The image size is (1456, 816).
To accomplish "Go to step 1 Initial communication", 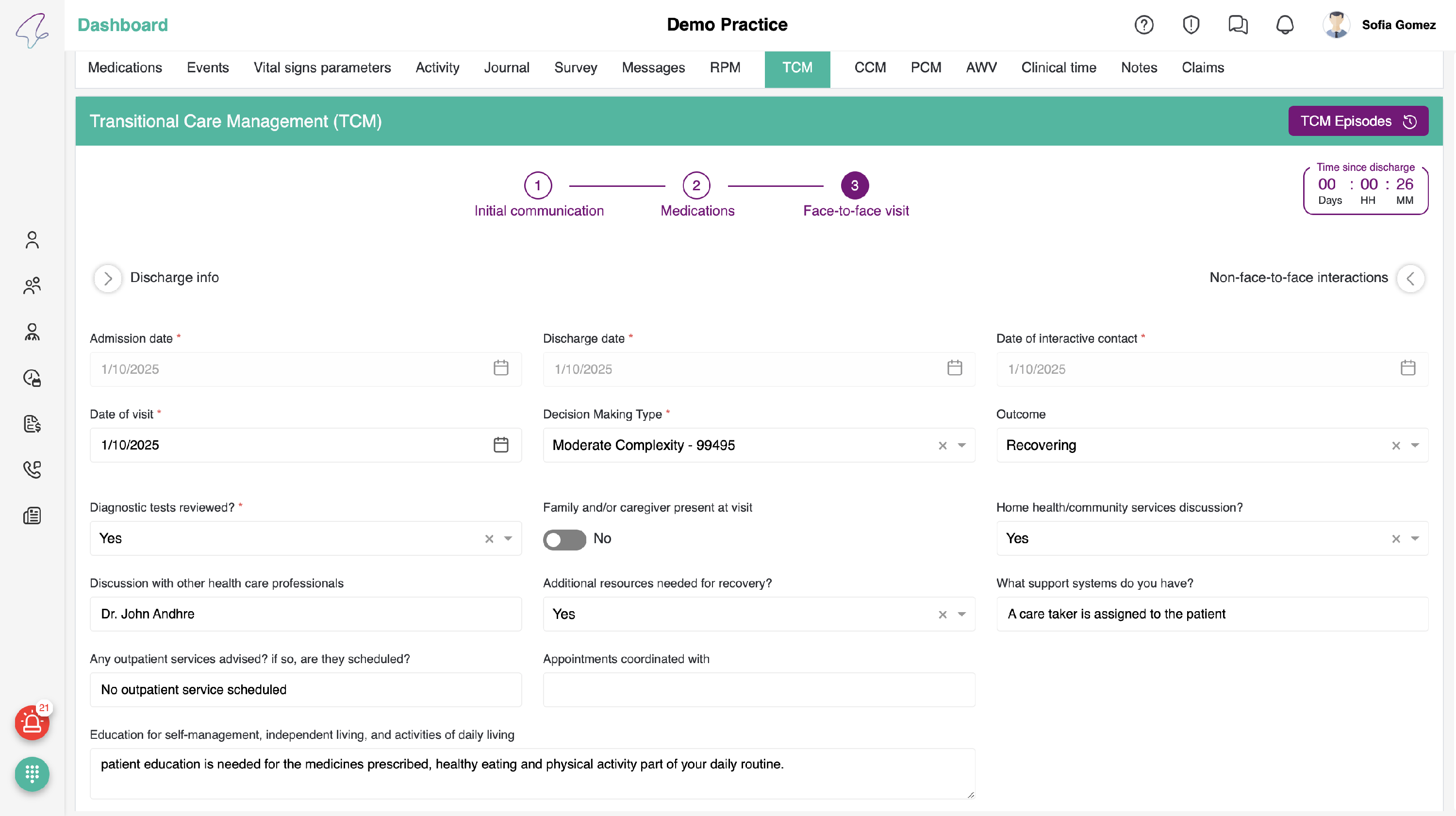I will pos(538,185).
